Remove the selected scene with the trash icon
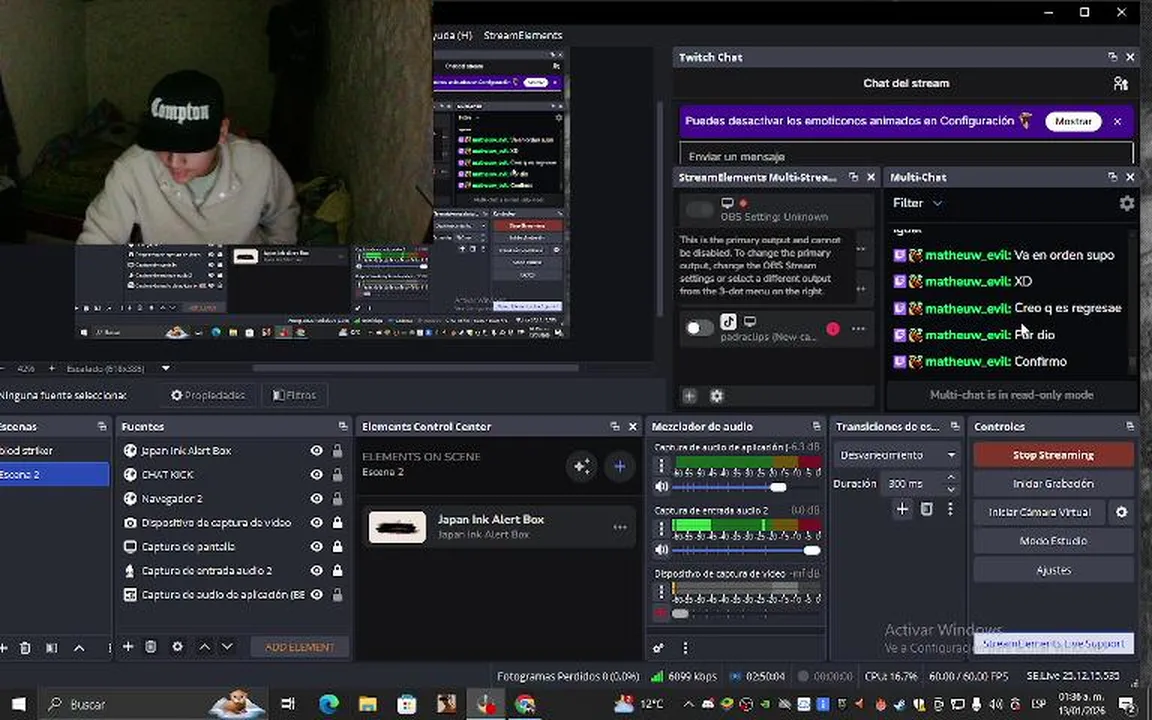This screenshot has width=1152, height=720. [x=25, y=648]
